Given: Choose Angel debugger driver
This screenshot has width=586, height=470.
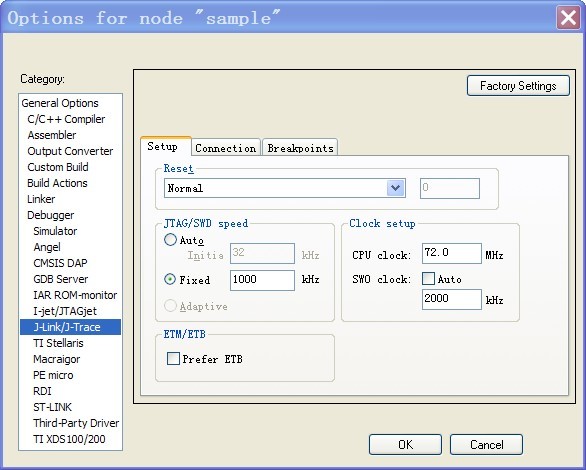Looking at the screenshot, I should pos(47,247).
